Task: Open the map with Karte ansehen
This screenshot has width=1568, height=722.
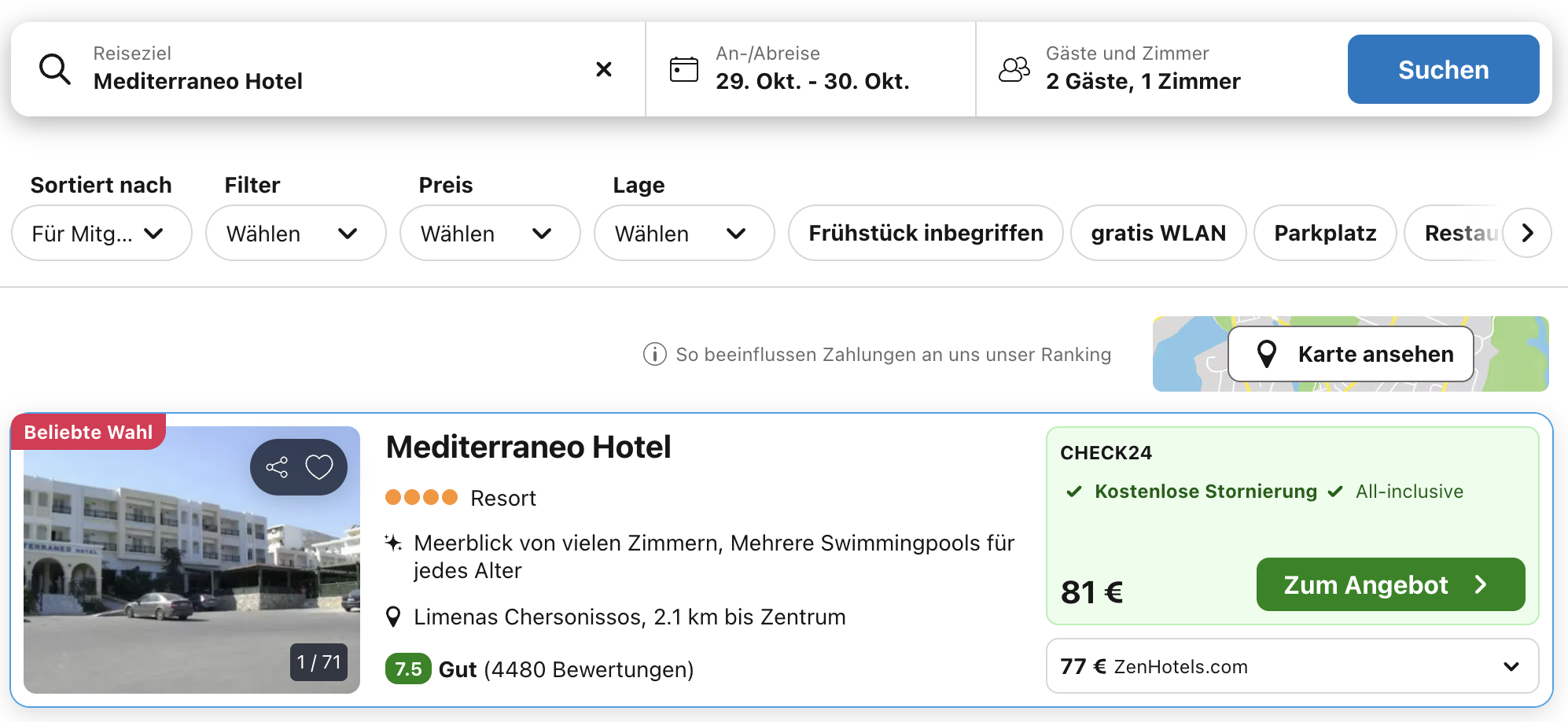Action: 1350,354
